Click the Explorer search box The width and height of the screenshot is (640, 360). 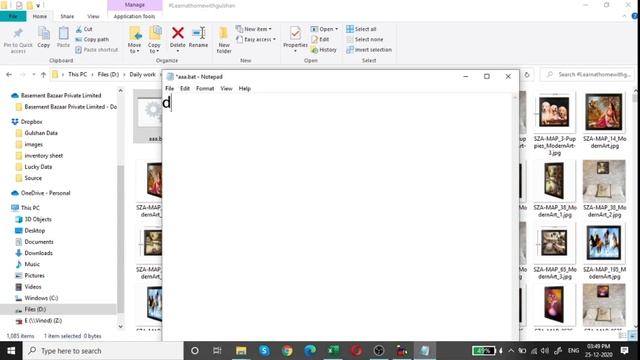(x=588, y=74)
